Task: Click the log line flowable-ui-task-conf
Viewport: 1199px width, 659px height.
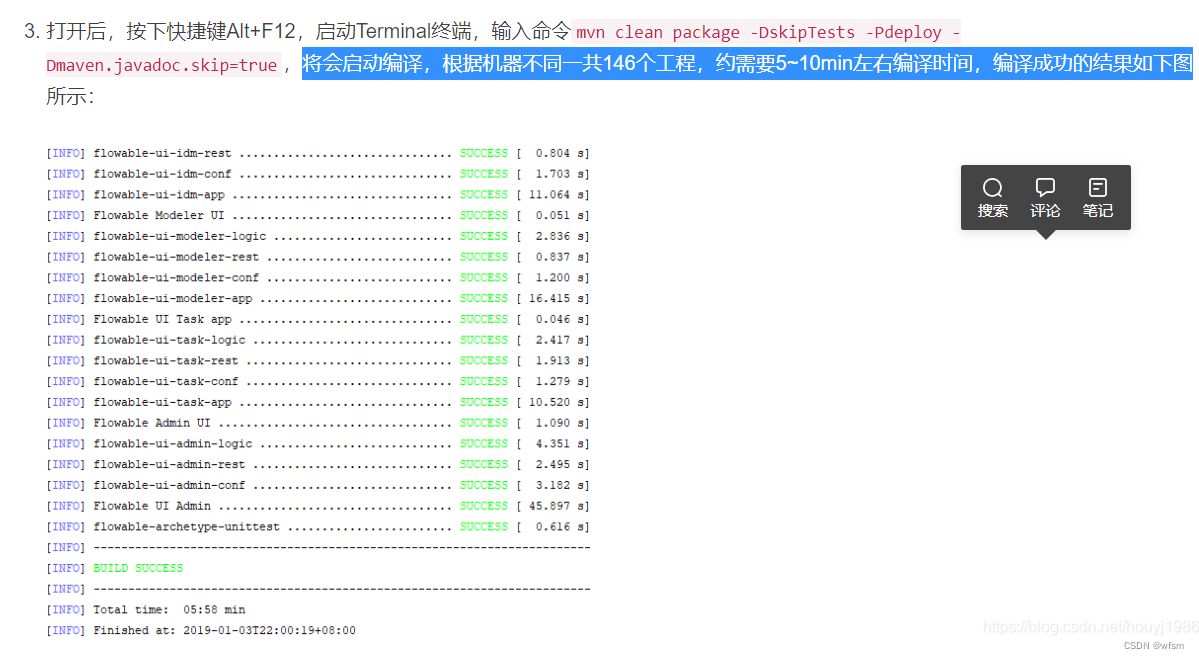Action: [x=317, y=381]
